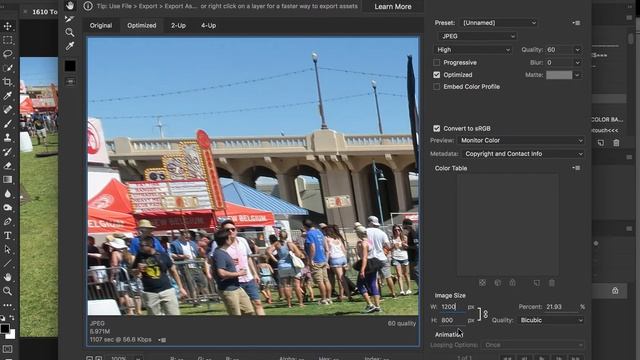Select the Path Selection tool

(x=7, y=249)
